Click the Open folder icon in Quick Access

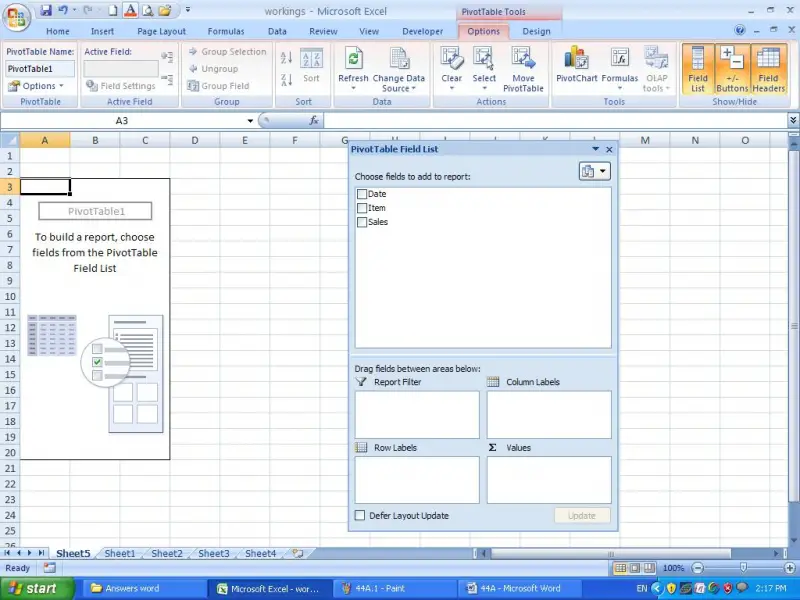point(164,10)
